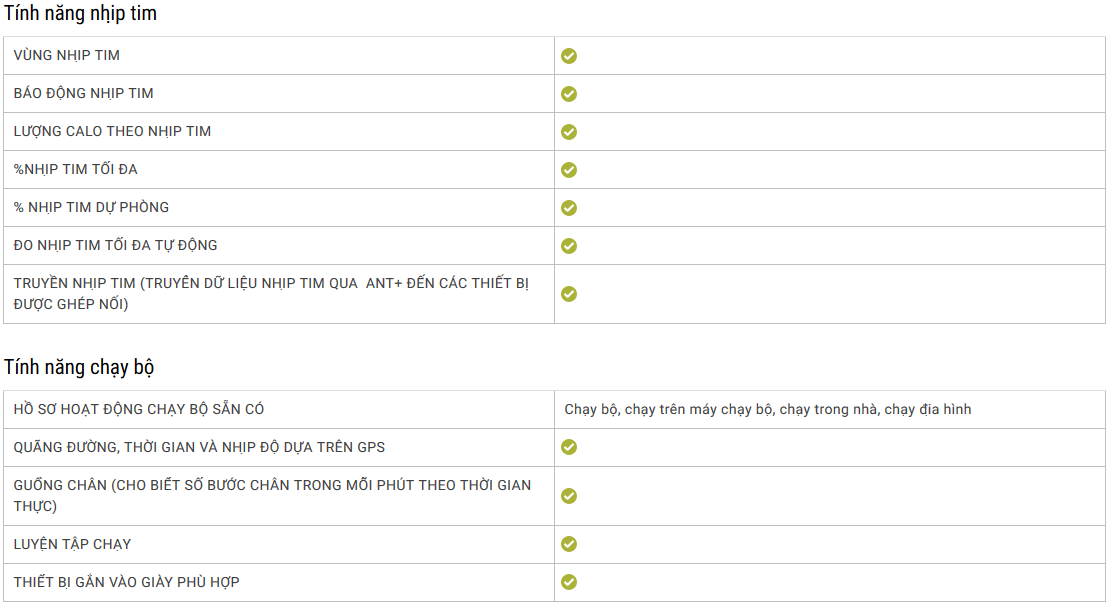Click the 'HỒ SƠ HOẠT ĐỘNG CHẠY BỘ SẴN CÓ' label
This screenshot has width=1110, height=605.
(x=139, y=409)
